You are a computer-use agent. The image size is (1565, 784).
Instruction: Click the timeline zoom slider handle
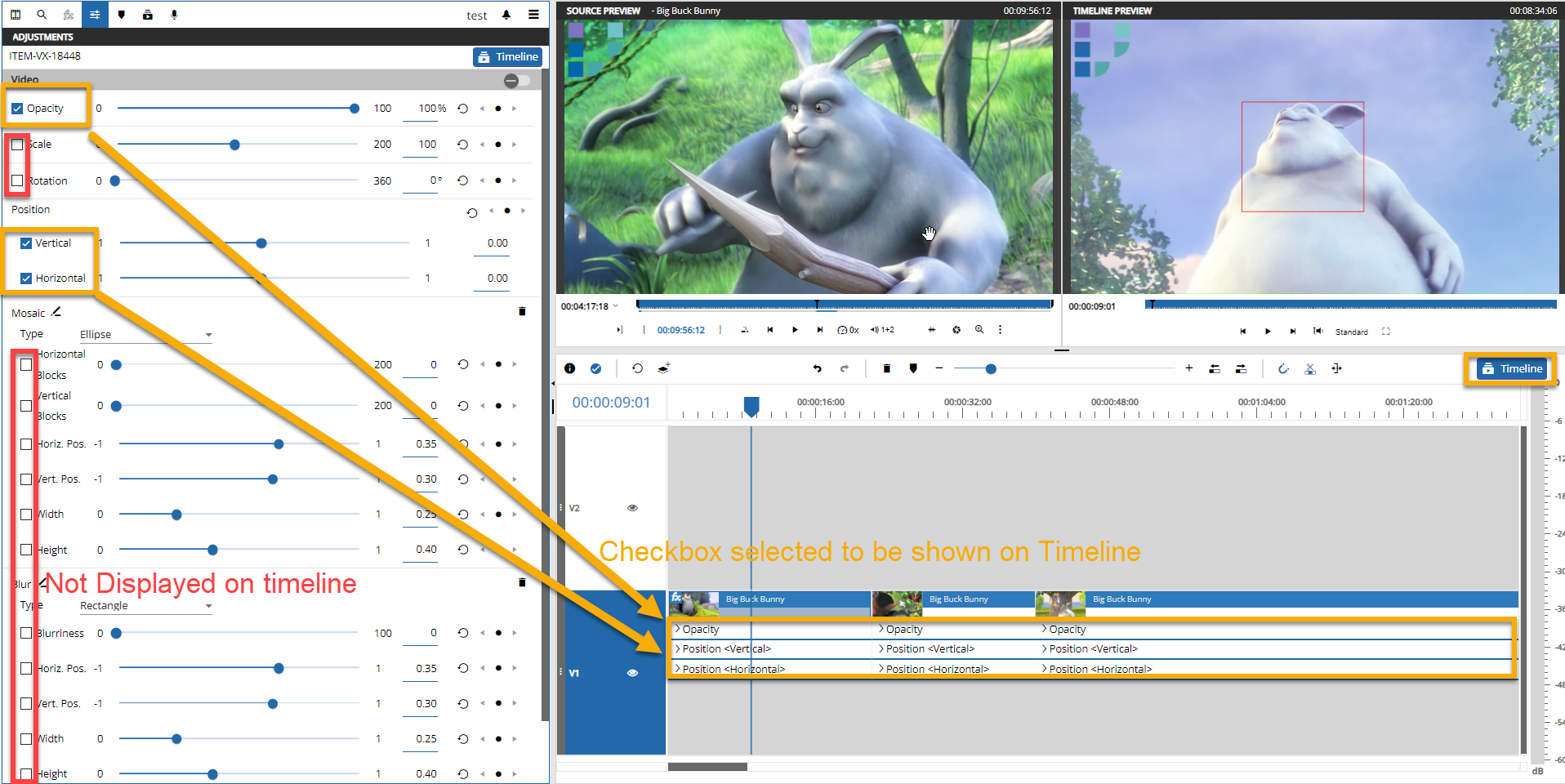point(991,369)
